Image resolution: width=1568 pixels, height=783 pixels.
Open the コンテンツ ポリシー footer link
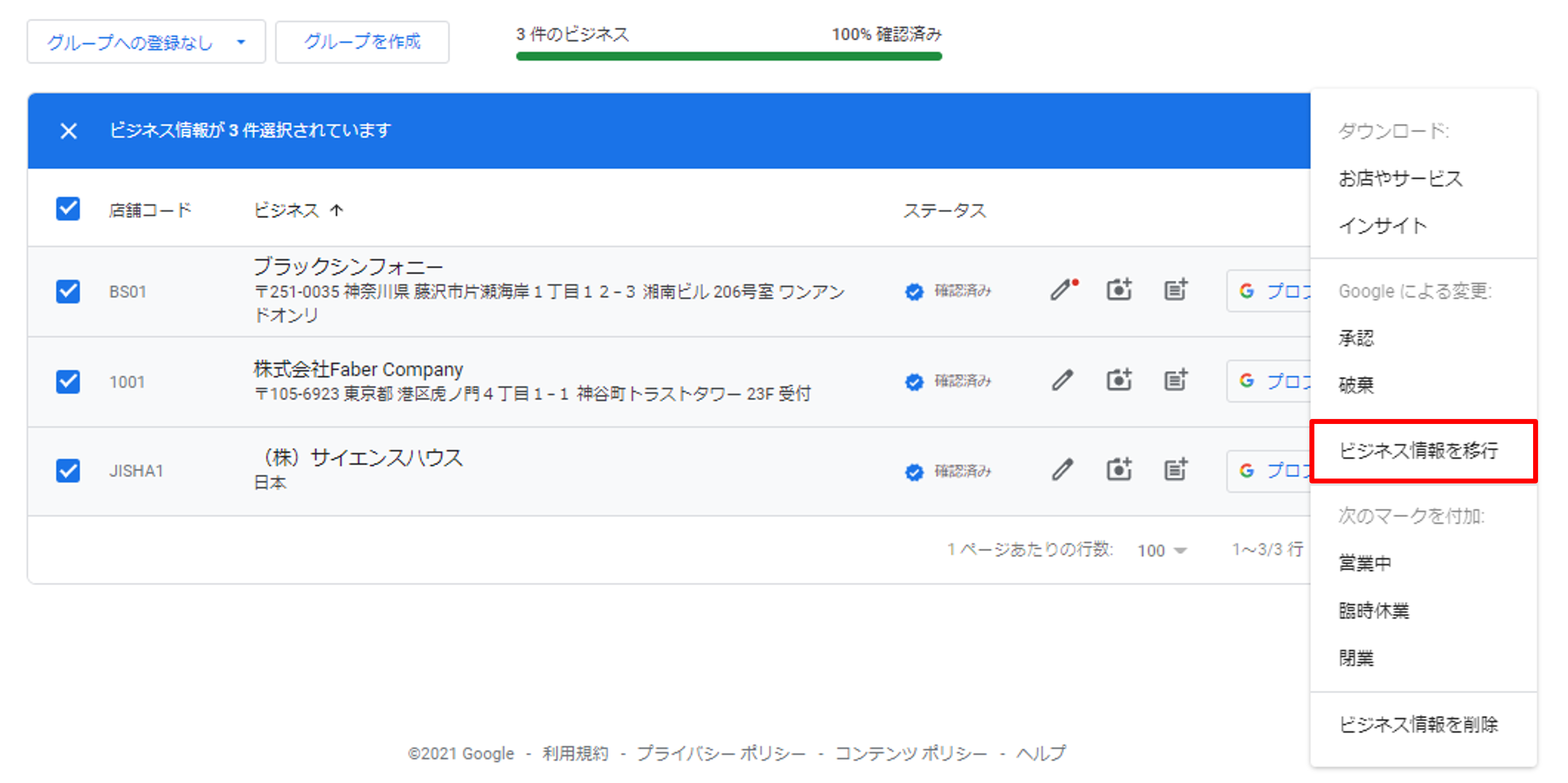click(x=911, y=754)
